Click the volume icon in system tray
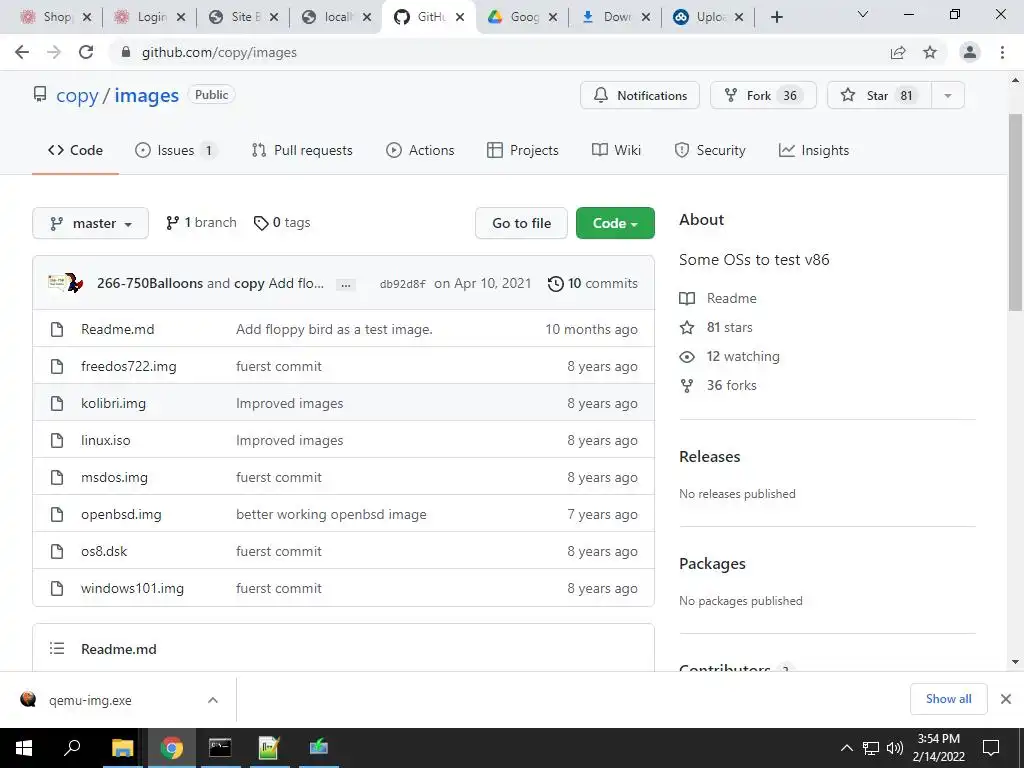Image resolution: width=1024 pixels, height=768 pixels. [x=895, y=748]
